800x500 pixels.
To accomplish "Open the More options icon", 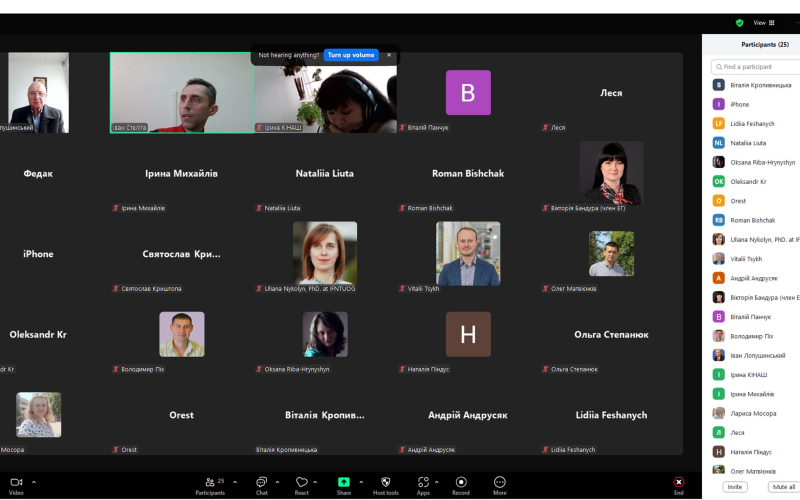I will 500,482.
